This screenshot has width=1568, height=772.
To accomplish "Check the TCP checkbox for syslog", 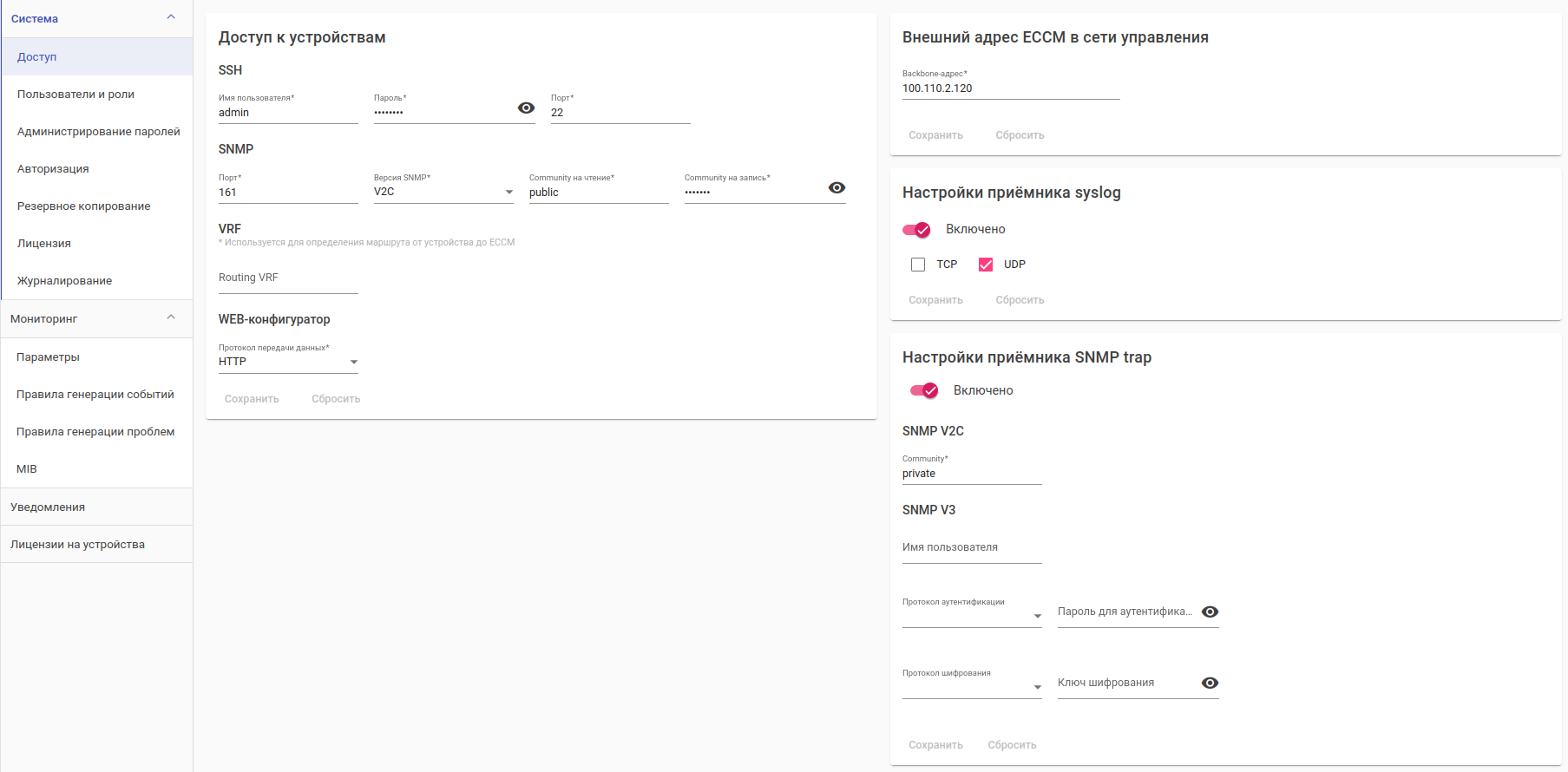I will tap(918, 265).
